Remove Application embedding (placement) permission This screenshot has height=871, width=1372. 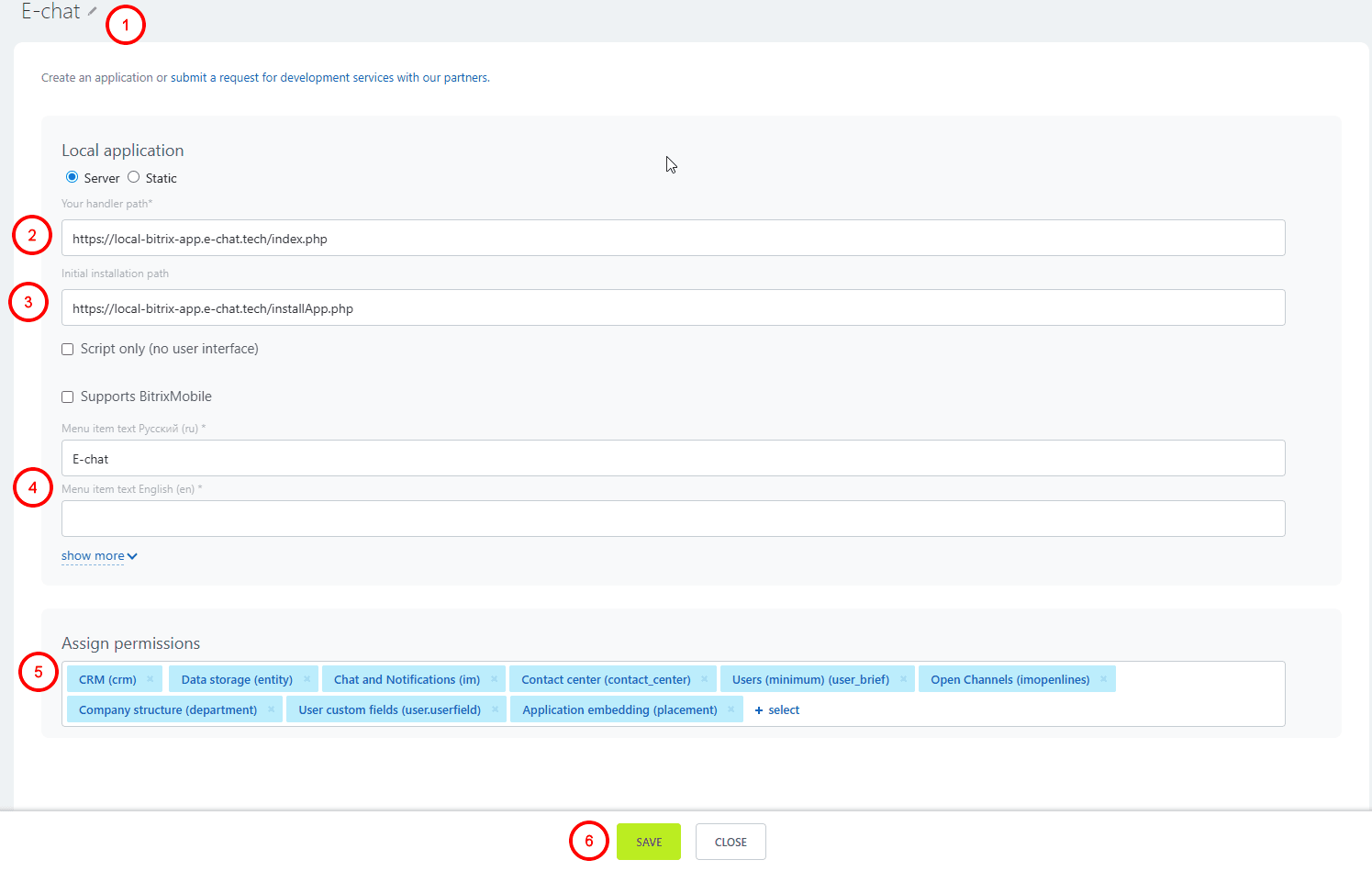tap(731, 709)
